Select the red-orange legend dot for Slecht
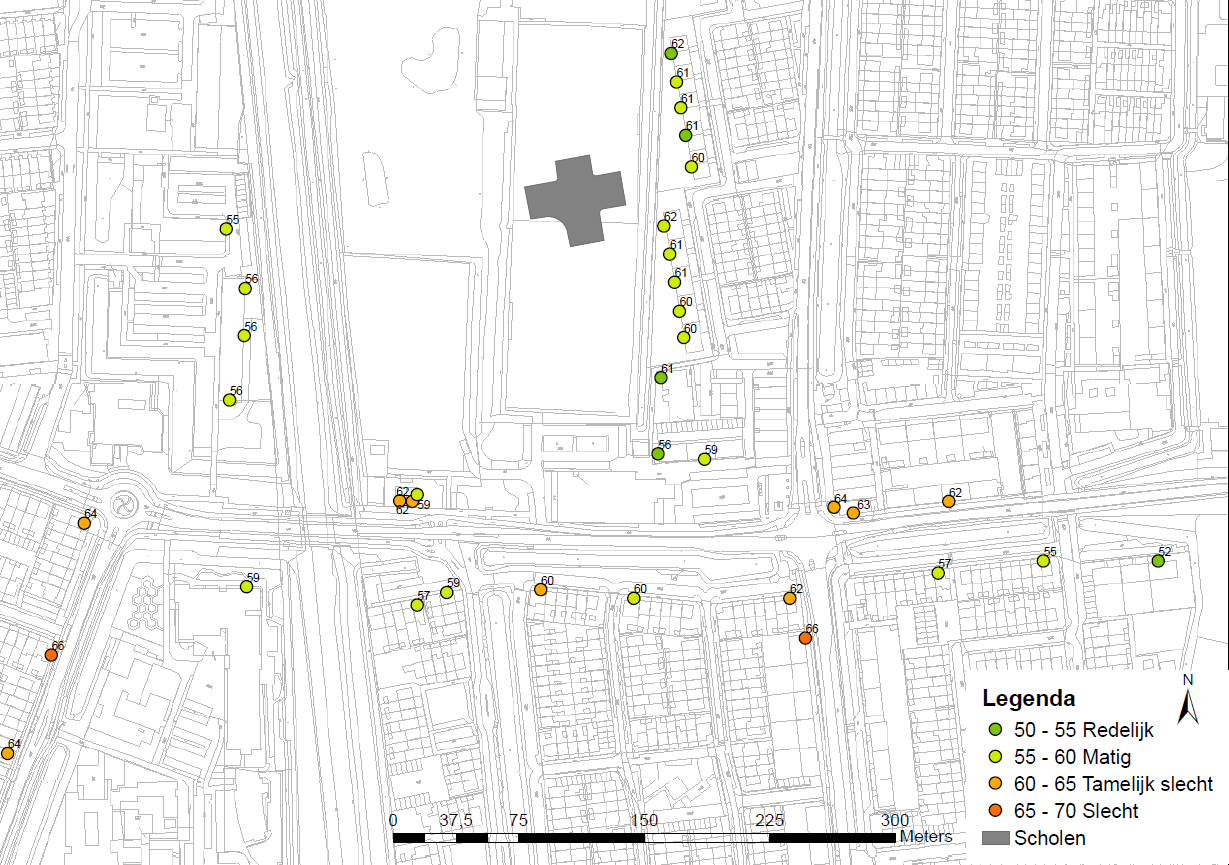The width and height of the screenshot is (1229, 865). coord(995,811)
